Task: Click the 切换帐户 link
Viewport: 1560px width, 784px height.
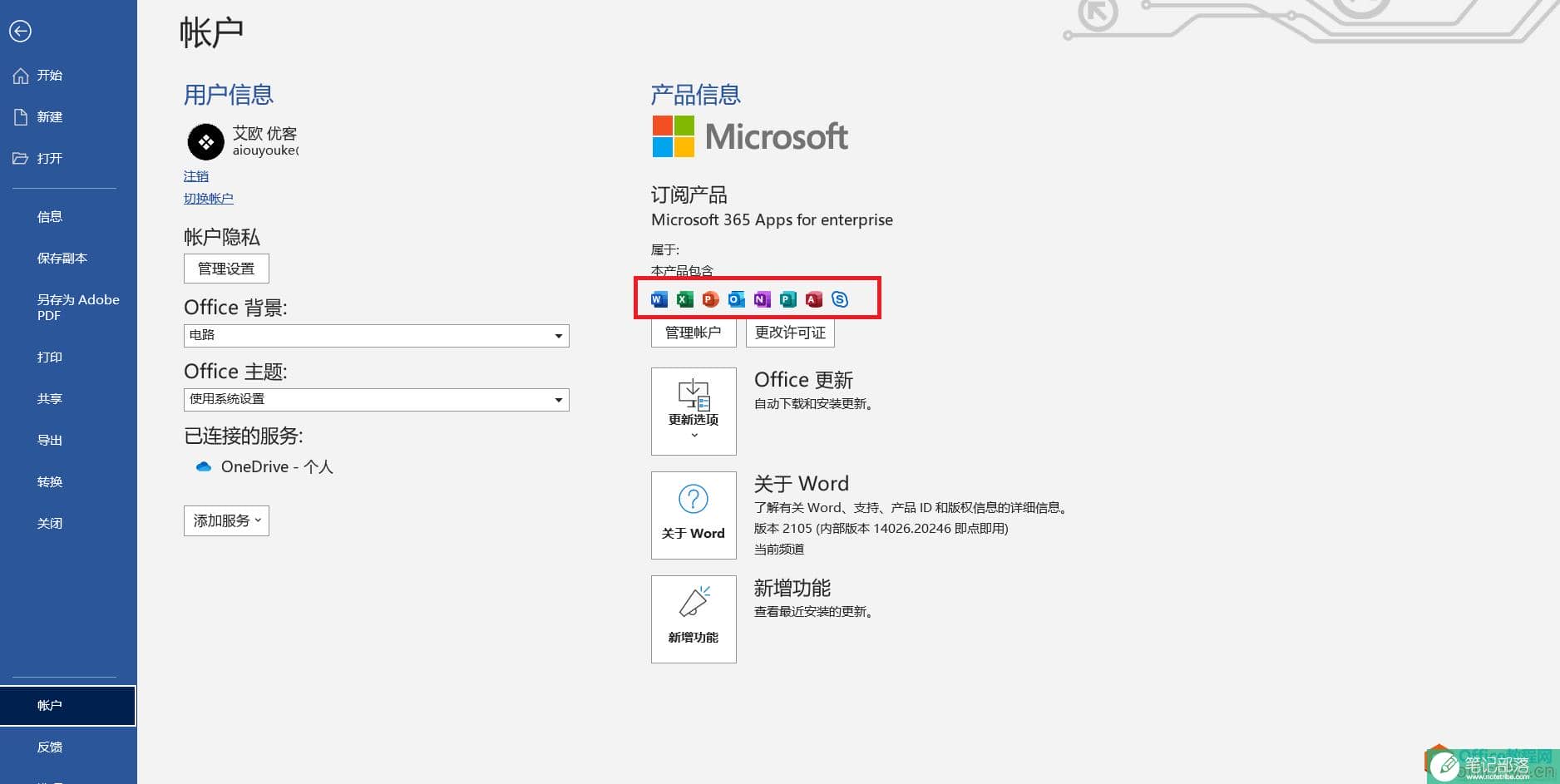Action: (x=209, y=199)
